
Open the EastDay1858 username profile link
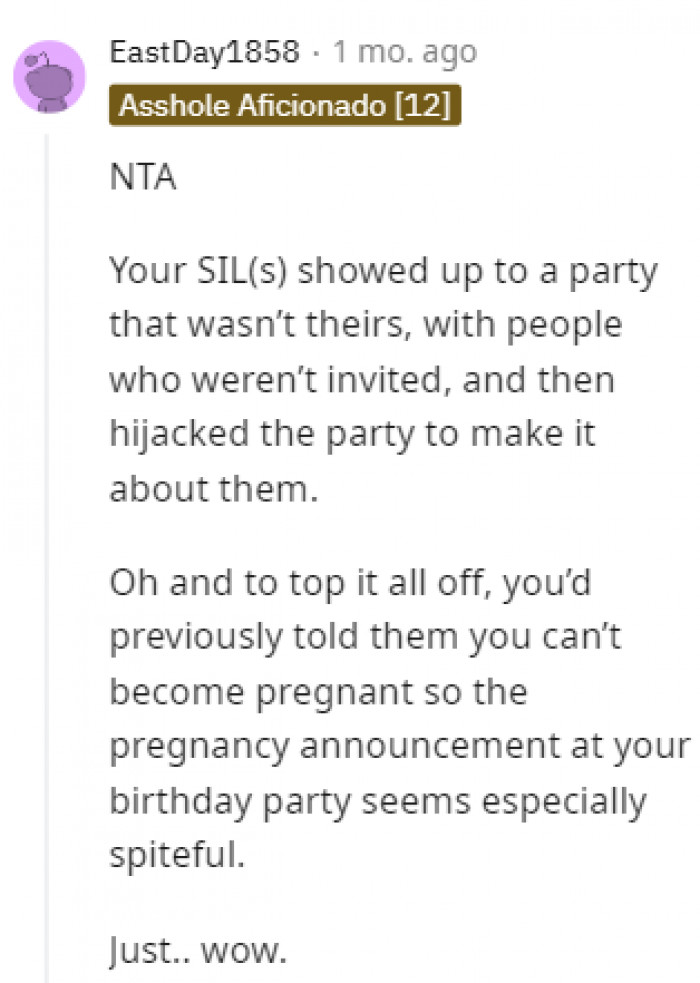click(x=205, y=52)
